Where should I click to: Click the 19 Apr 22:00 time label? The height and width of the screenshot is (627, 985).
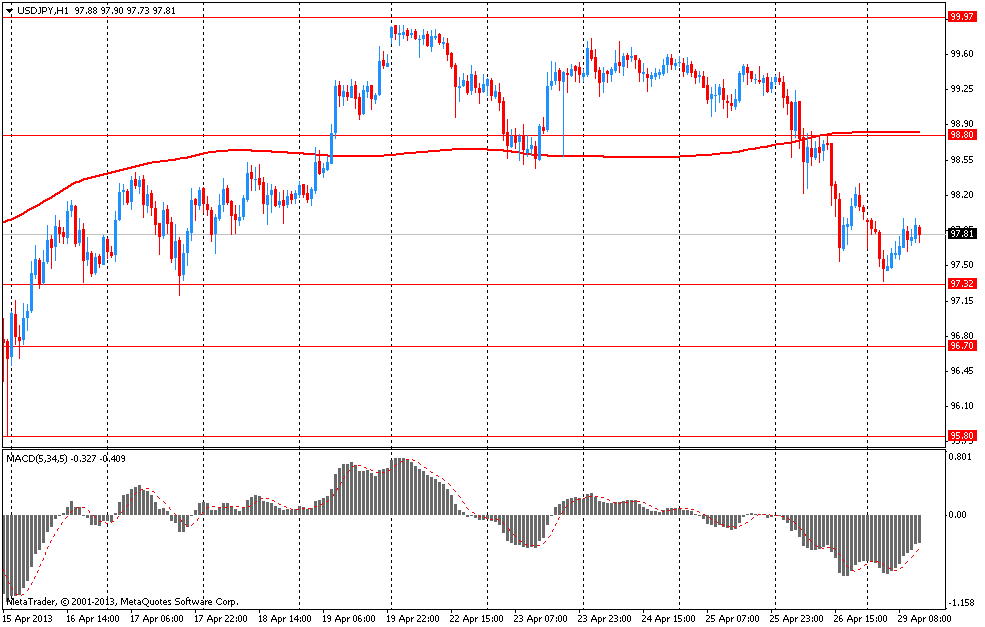coord(413,618)
